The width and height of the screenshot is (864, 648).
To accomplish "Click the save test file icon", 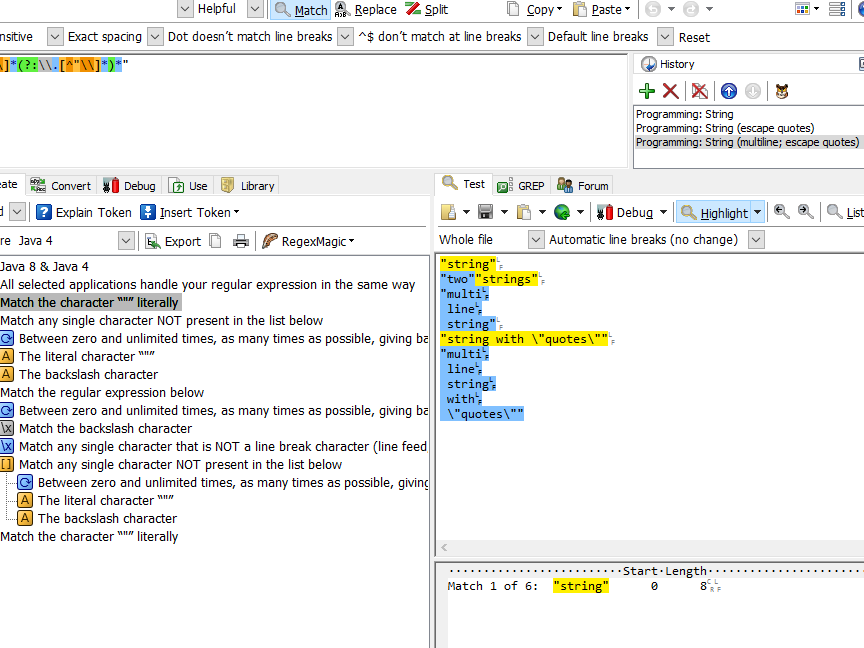I will pyautogui.click(x=485, y=212).
